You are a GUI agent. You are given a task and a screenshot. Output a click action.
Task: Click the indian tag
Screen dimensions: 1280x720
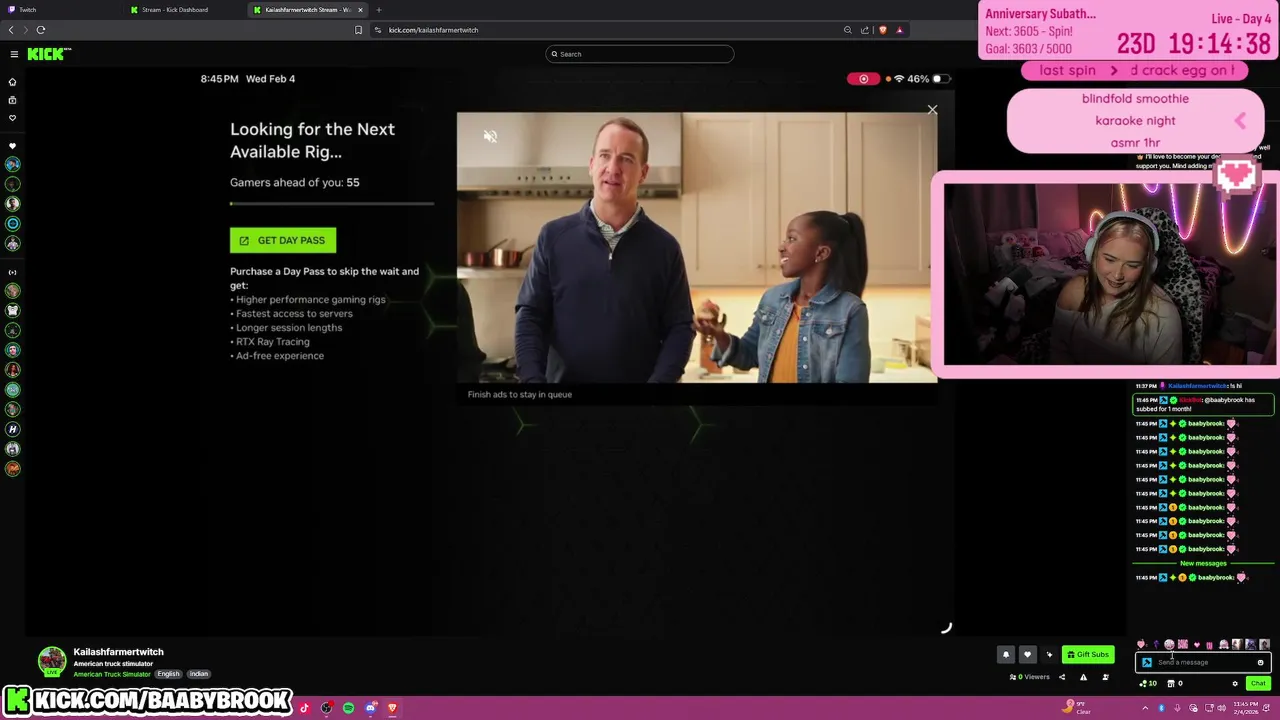click(199, 674)
